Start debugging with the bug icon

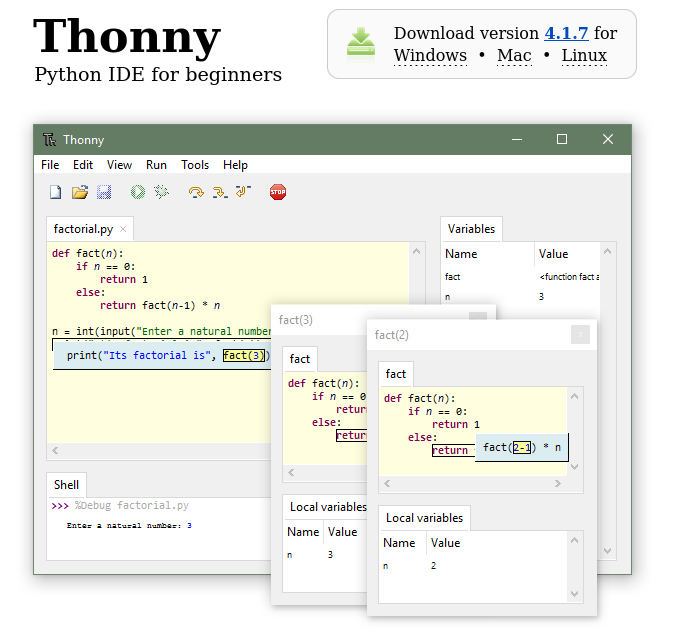(161, 192)
